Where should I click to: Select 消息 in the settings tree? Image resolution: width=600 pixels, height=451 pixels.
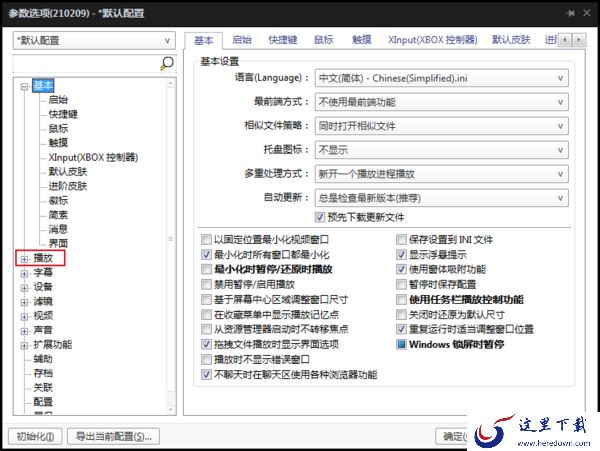58,229
